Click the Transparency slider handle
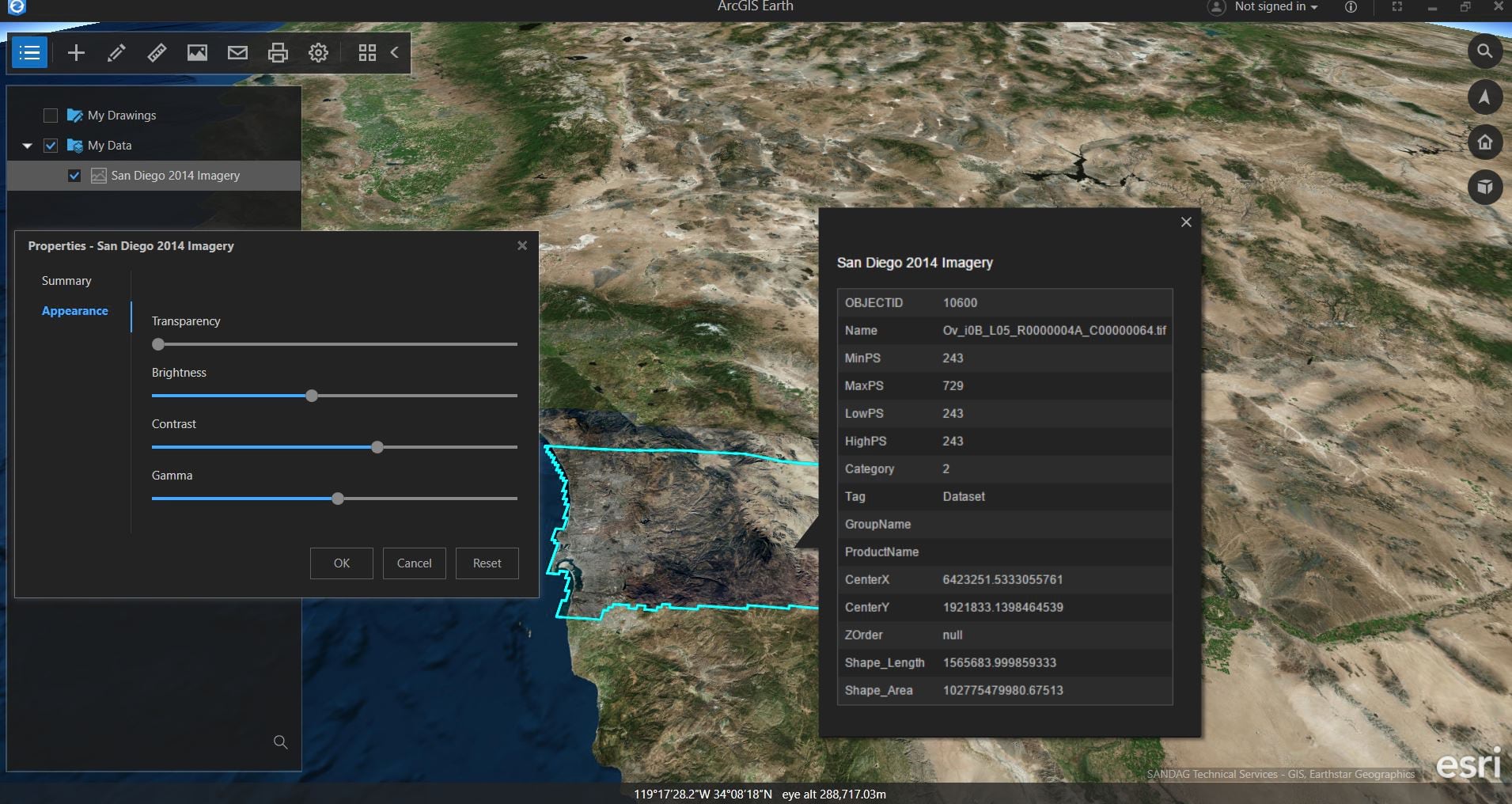The image size is (1512, 804). 158,344
